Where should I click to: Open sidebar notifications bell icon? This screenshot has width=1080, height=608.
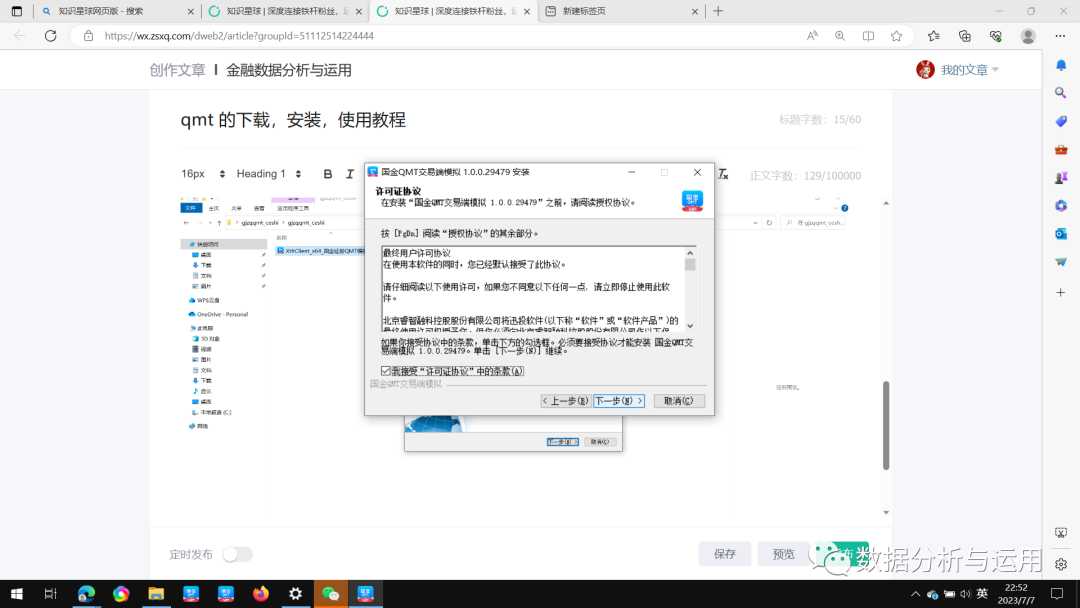pyautogui.click(x=1061, y=65)
